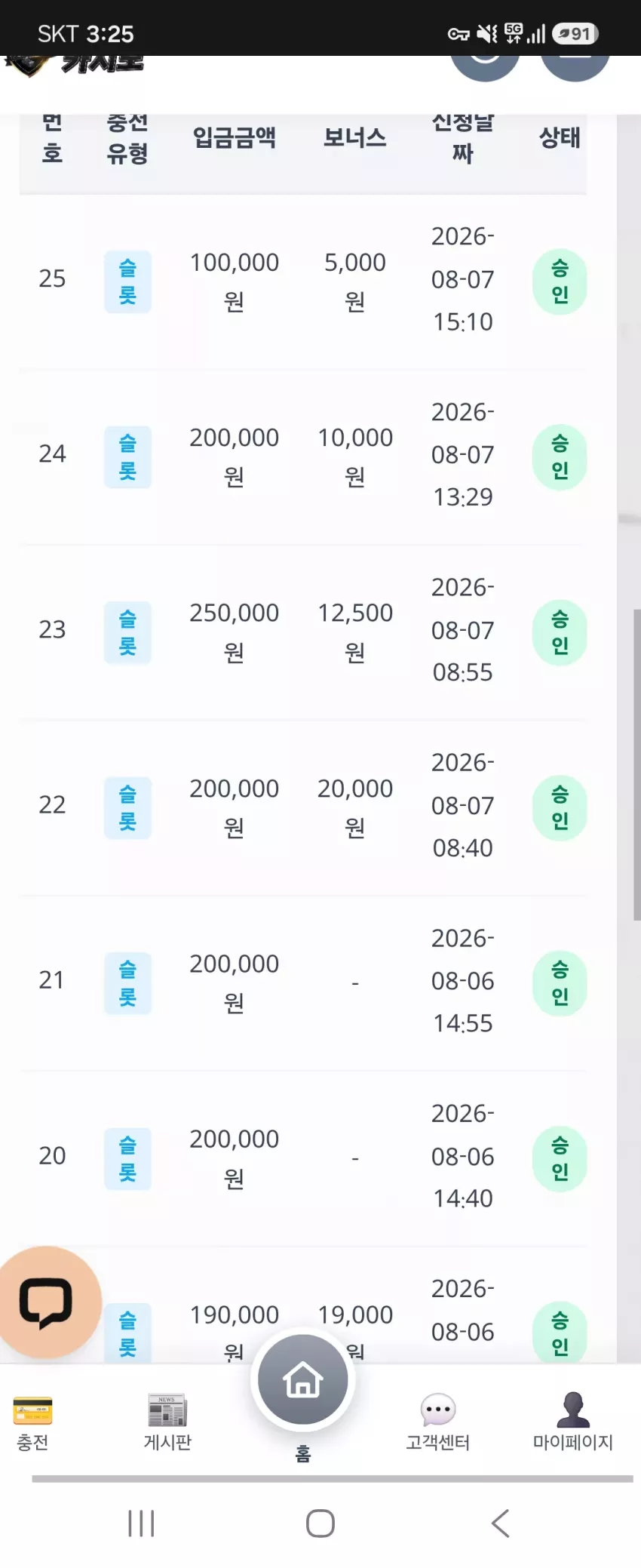Tap Android recent apps button
The width and height of the screenshot is (641, 1568).
[141, 1523]
